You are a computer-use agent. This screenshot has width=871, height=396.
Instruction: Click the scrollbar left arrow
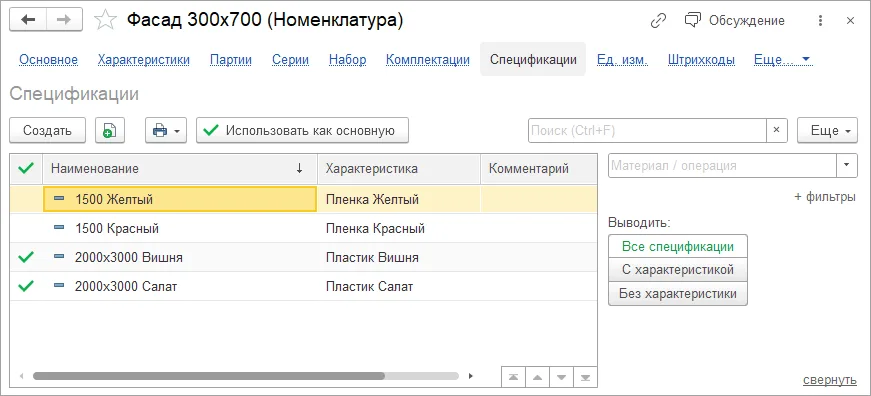pyautogui.click(x=22, y=376)
